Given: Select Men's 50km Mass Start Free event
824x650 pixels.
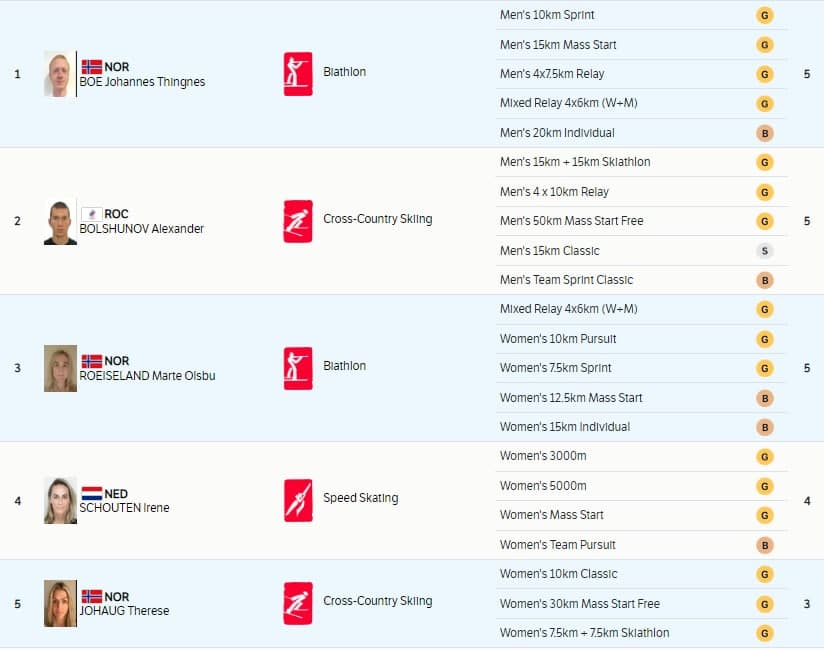Looking at the screenshot, I should tap(571, 221).
